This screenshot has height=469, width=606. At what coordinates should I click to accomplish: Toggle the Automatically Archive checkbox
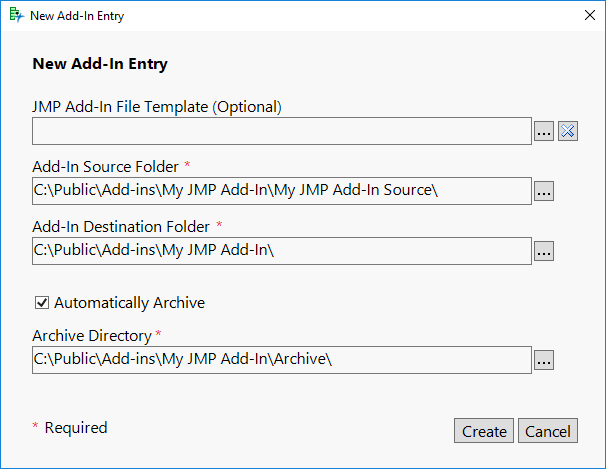click(42, 302)
